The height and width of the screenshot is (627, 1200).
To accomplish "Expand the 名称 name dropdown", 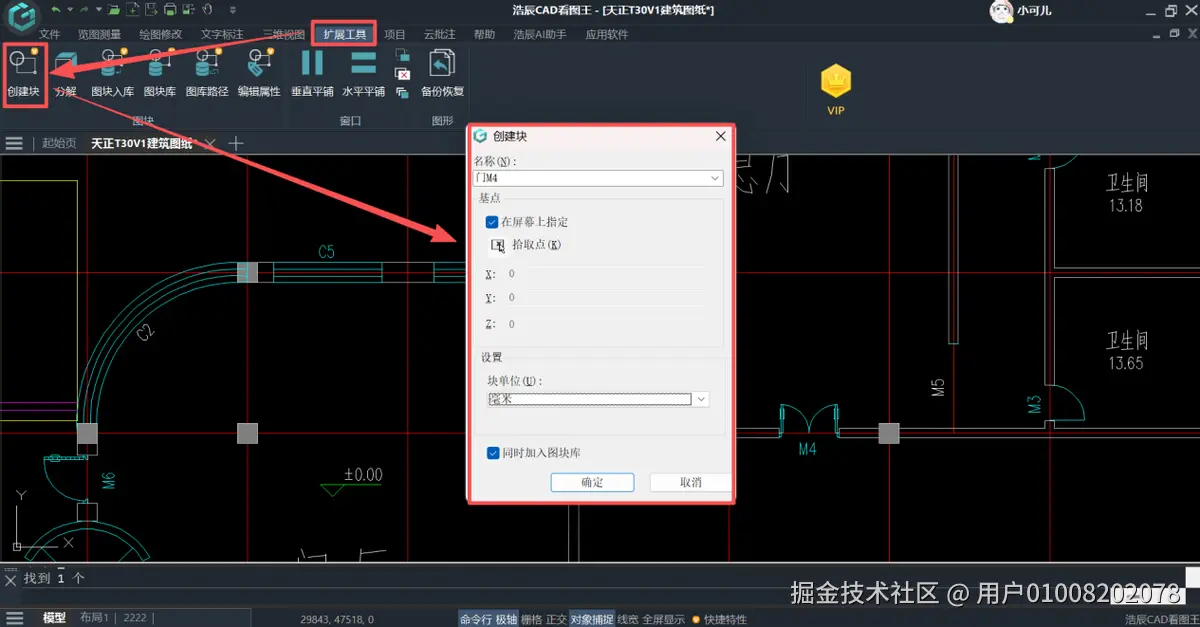I will pyautogui.click(x=715, y=178).
